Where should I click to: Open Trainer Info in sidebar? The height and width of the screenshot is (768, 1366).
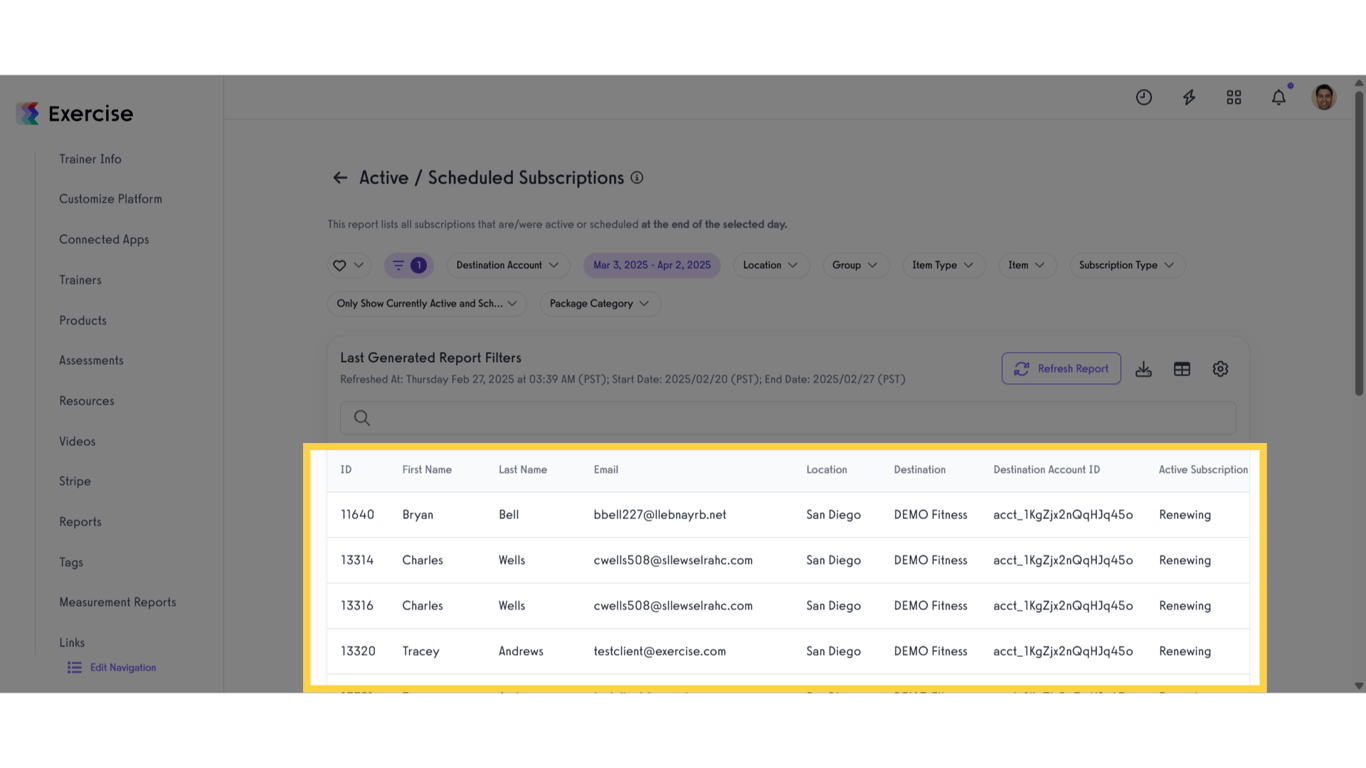click(90, 159)
